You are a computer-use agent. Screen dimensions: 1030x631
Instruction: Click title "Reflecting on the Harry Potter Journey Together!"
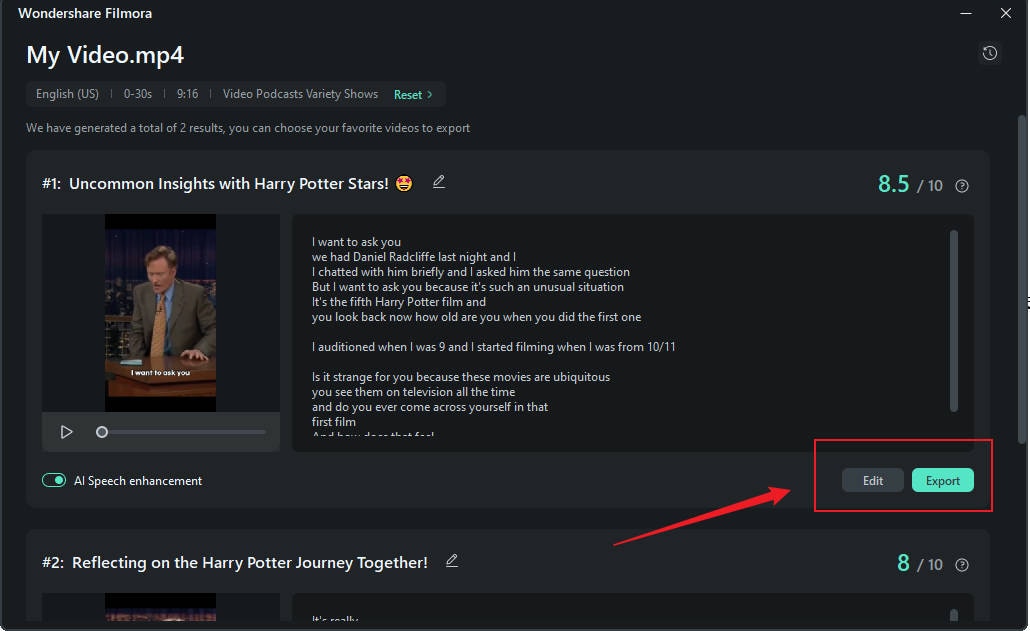(x=250, y=563)
